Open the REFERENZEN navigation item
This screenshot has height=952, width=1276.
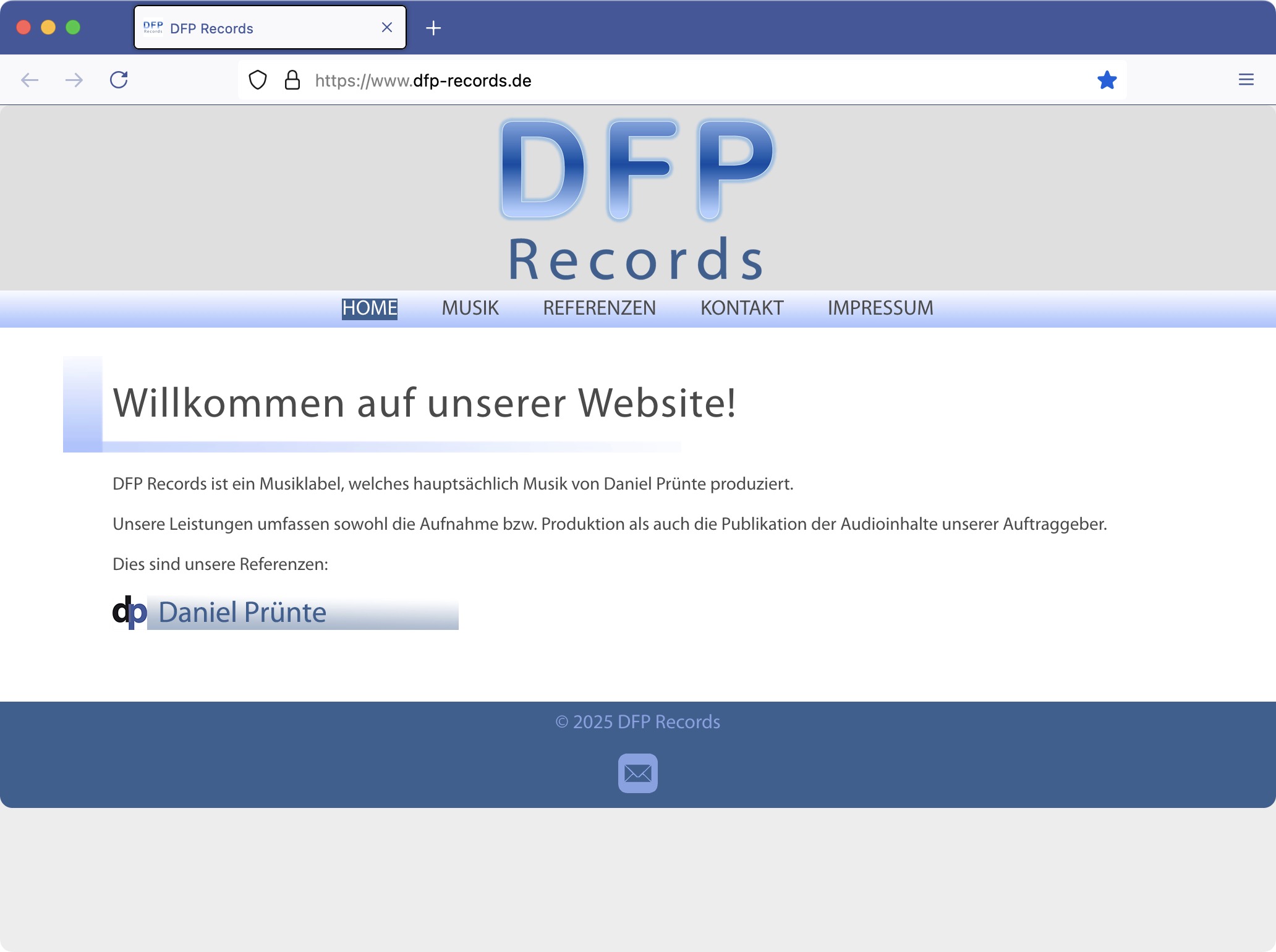pyautogui.click(x=599, y=308)
